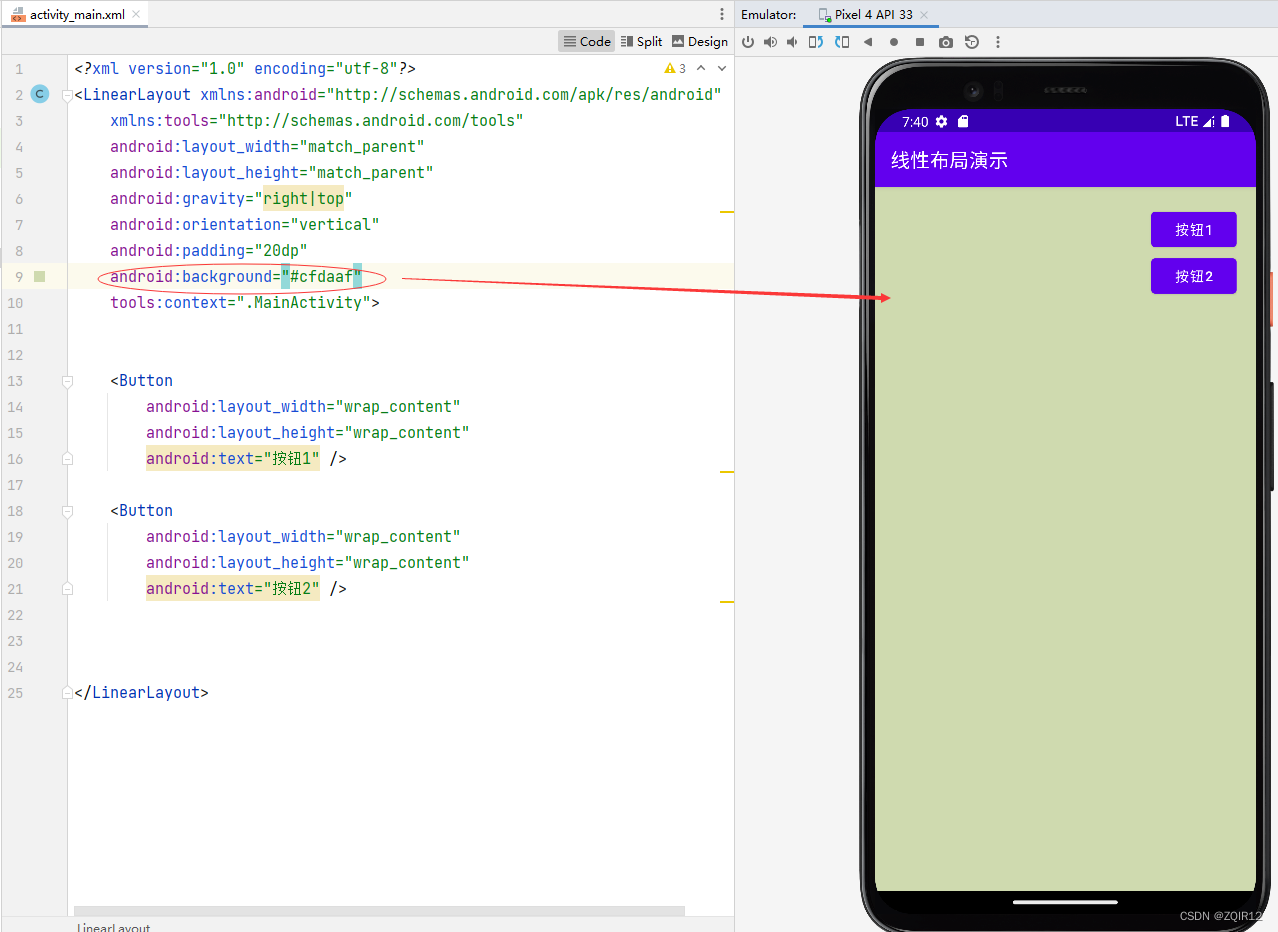Switch editor to Design view
The image size is (1278, 932).
coord(699,41)
